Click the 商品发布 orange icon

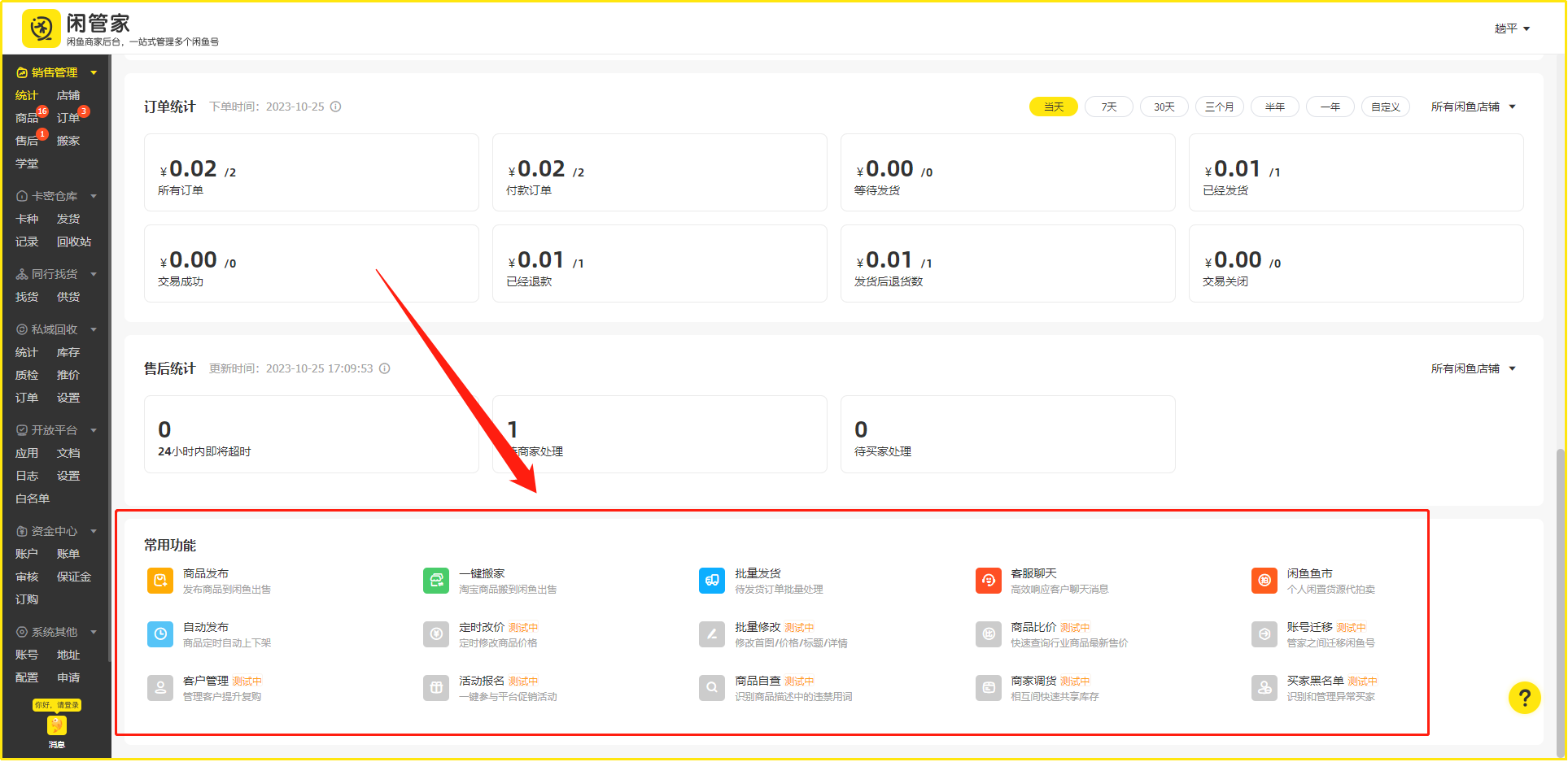(159, 581)
